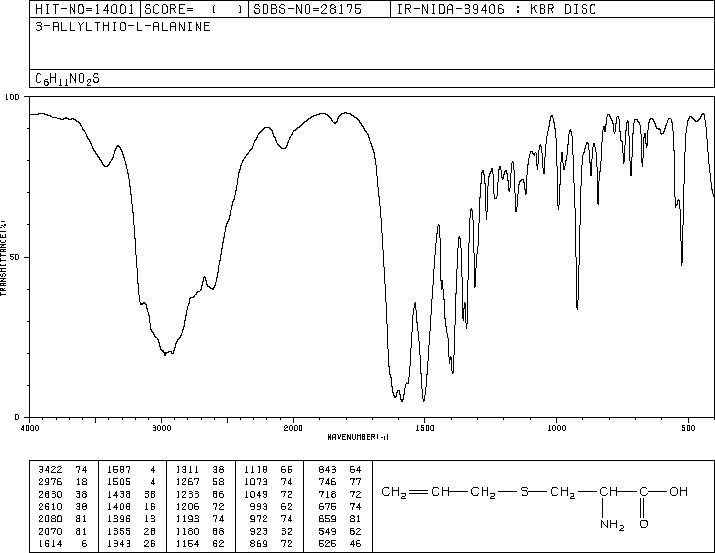Click the 3422 entry in peak table

pyautogui.click(x=50, y=469)
